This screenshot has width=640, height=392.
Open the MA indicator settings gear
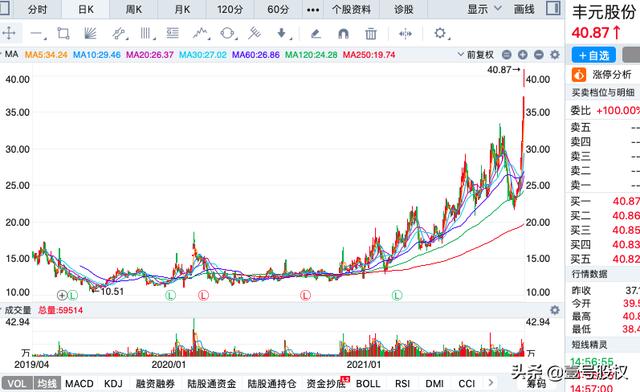tap(555, 54)
